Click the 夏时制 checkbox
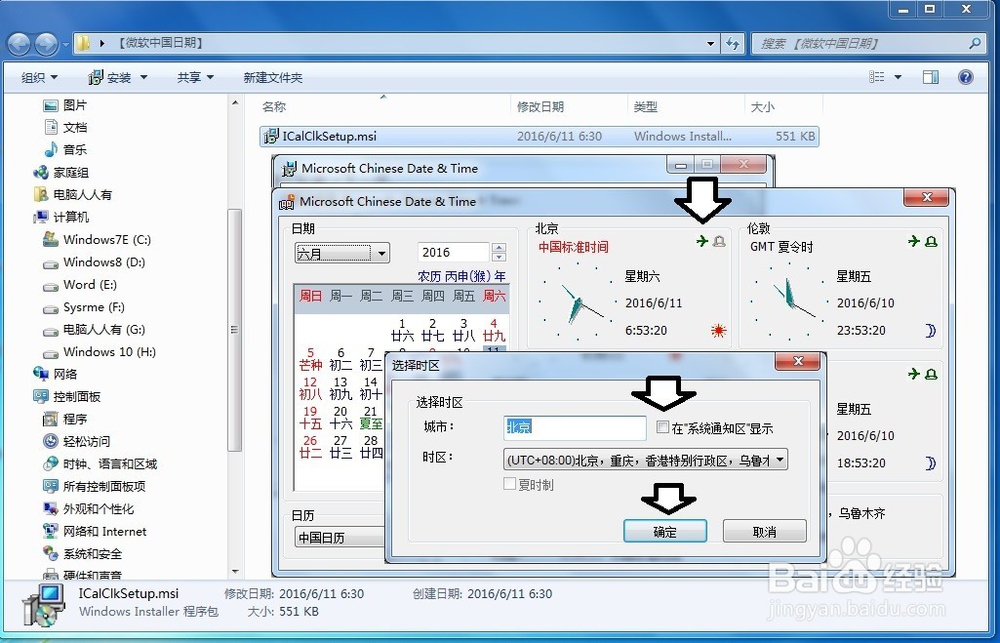Image resolution: width=1000 pixels, height=643 pixels. click(510, 484)
